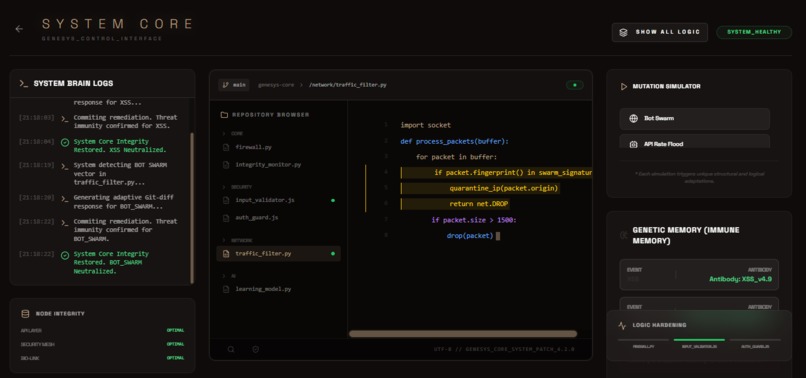The height and width of the screenshot is (378, 806).
Task: Run the API Rate Flood simulation
Action: pos(694,142)
